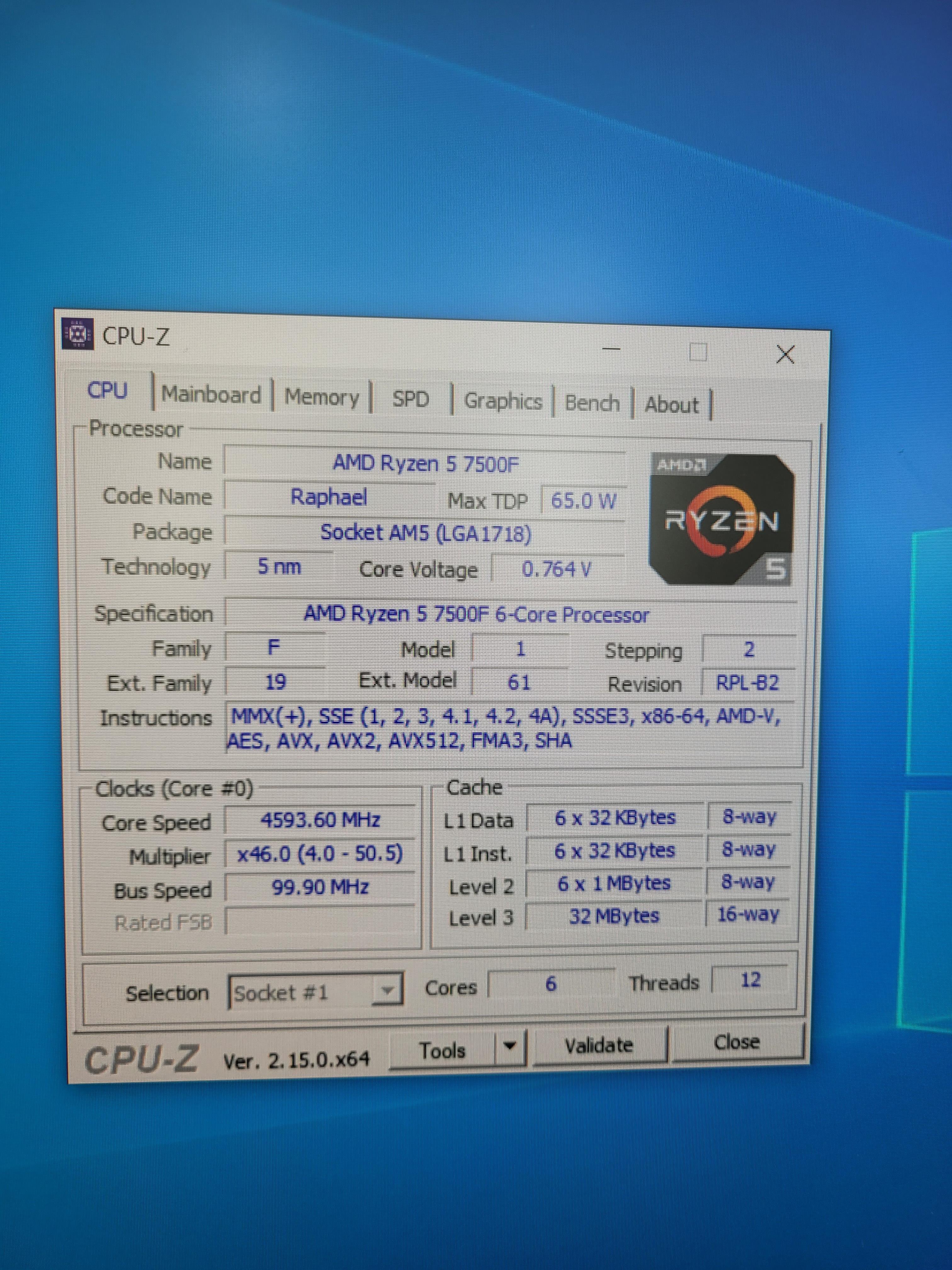The height and width of the screenshot is (1270, 952).
Task: Open the Graphics tab
Action: [503, 401]
